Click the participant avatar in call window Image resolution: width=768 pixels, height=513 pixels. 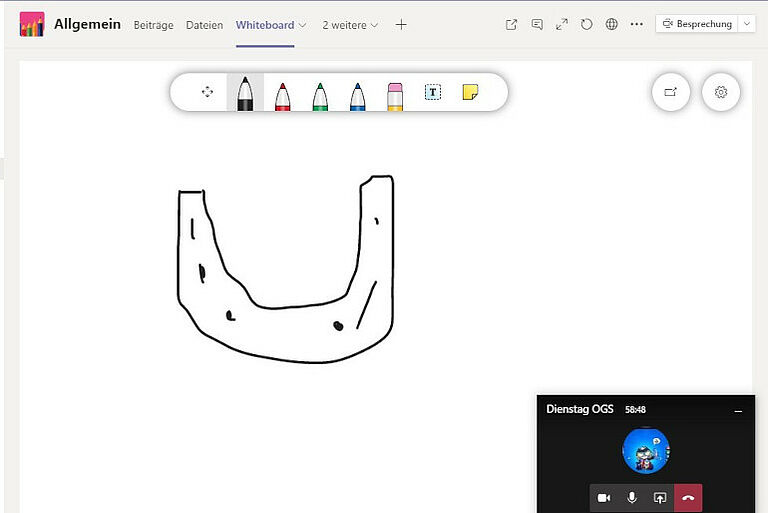click(646, 450)
